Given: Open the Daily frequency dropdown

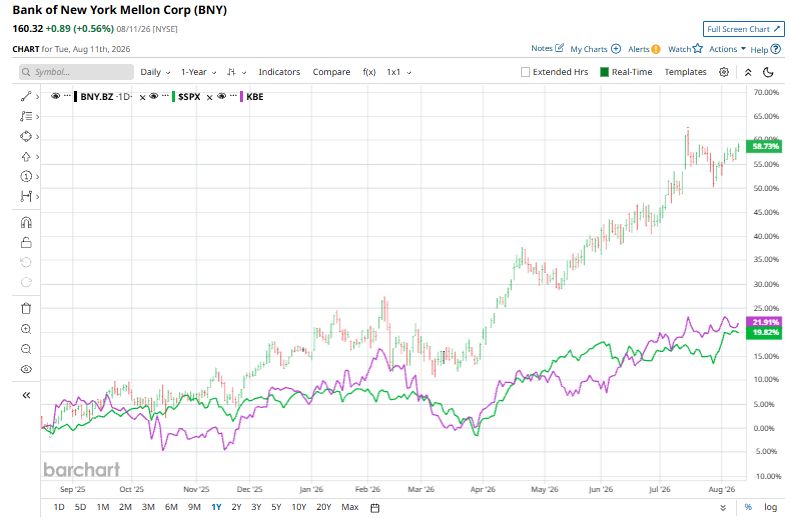Looking at the screenshot, I should (x=155, y=72).
